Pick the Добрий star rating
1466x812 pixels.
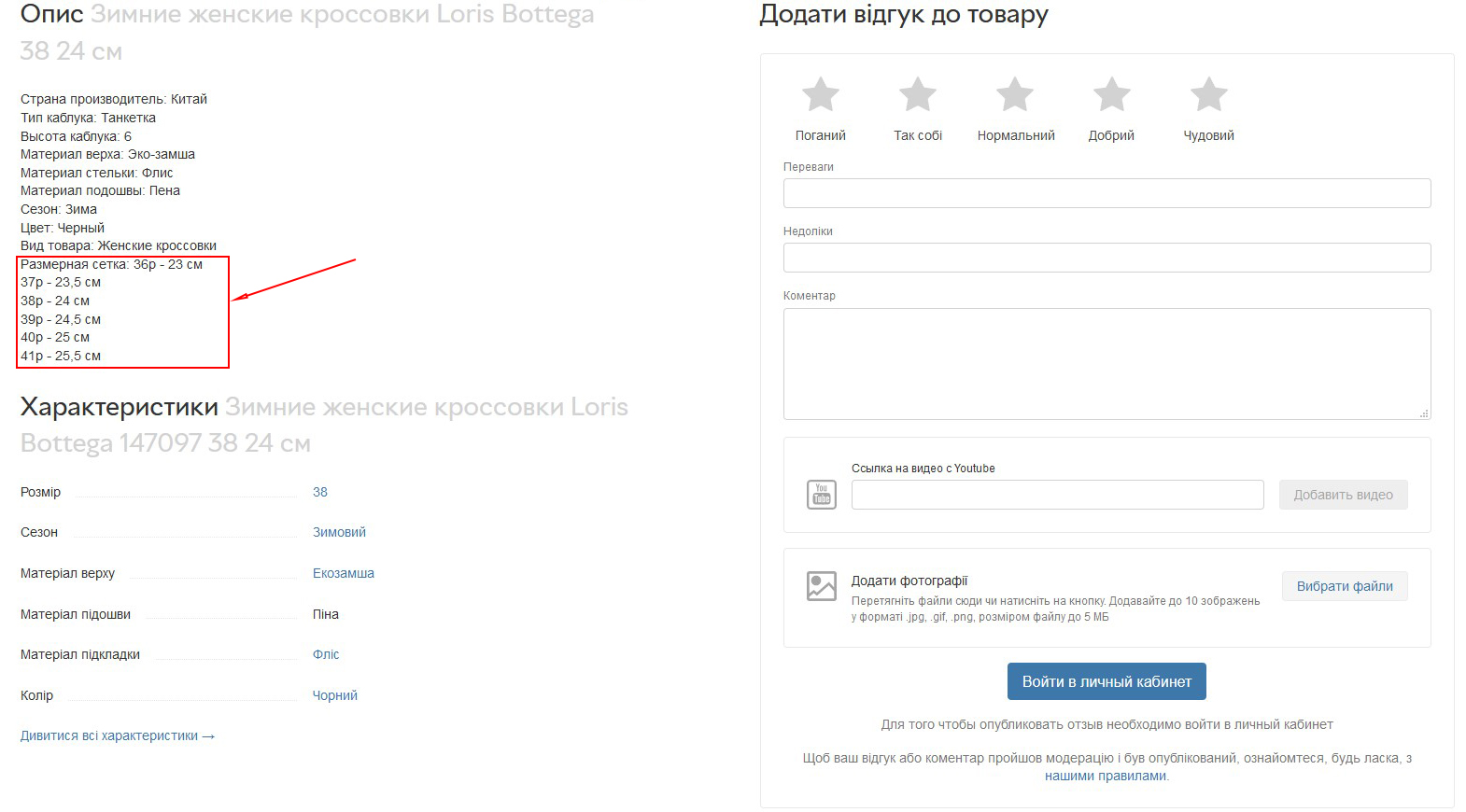pos(1112,94)
